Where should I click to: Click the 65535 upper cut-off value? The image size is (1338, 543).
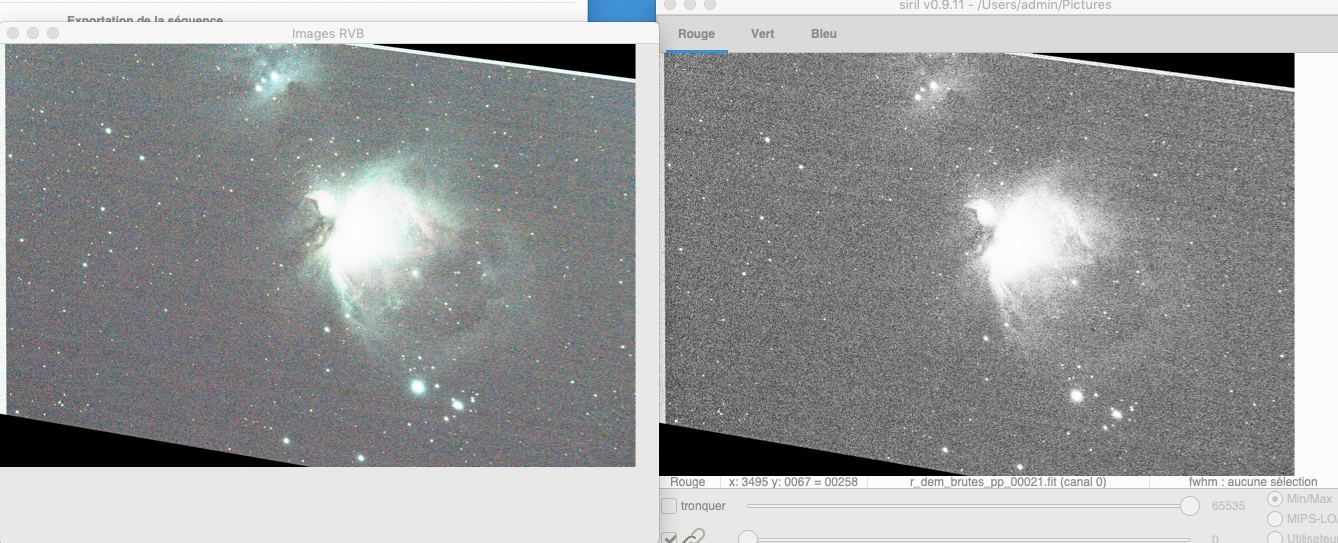[x=1228, y=506]
